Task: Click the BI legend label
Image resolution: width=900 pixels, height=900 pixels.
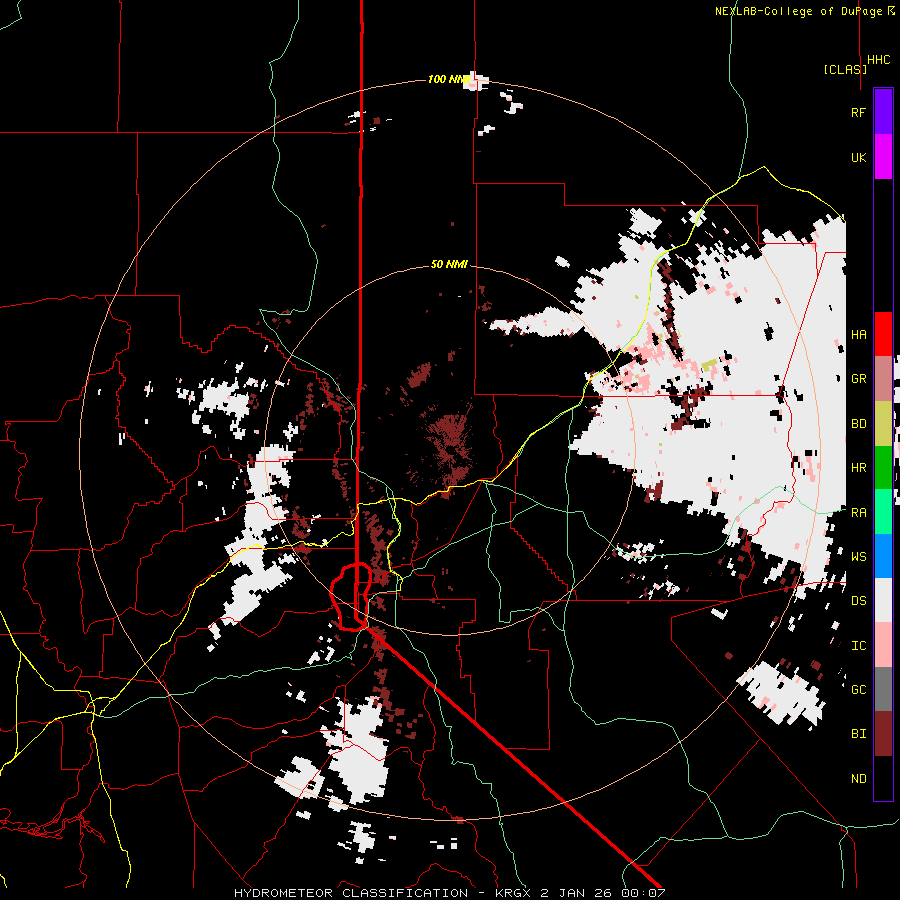Action: point(858,734)
